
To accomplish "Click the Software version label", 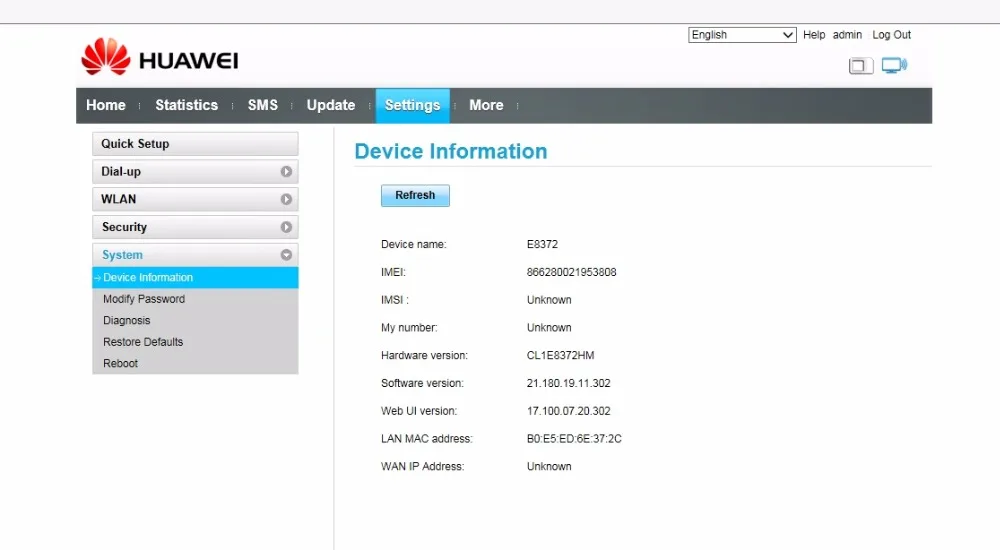I will pyautogui.click(x=422, y=383).
